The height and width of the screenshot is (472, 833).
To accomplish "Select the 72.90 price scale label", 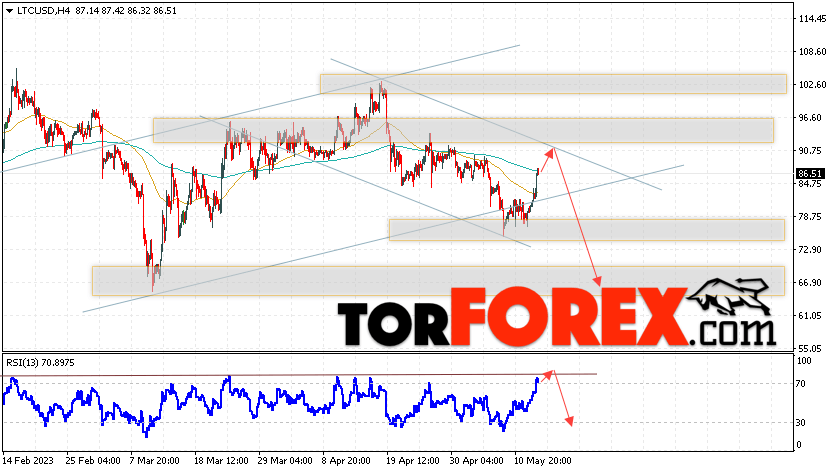I will [812, 250].
